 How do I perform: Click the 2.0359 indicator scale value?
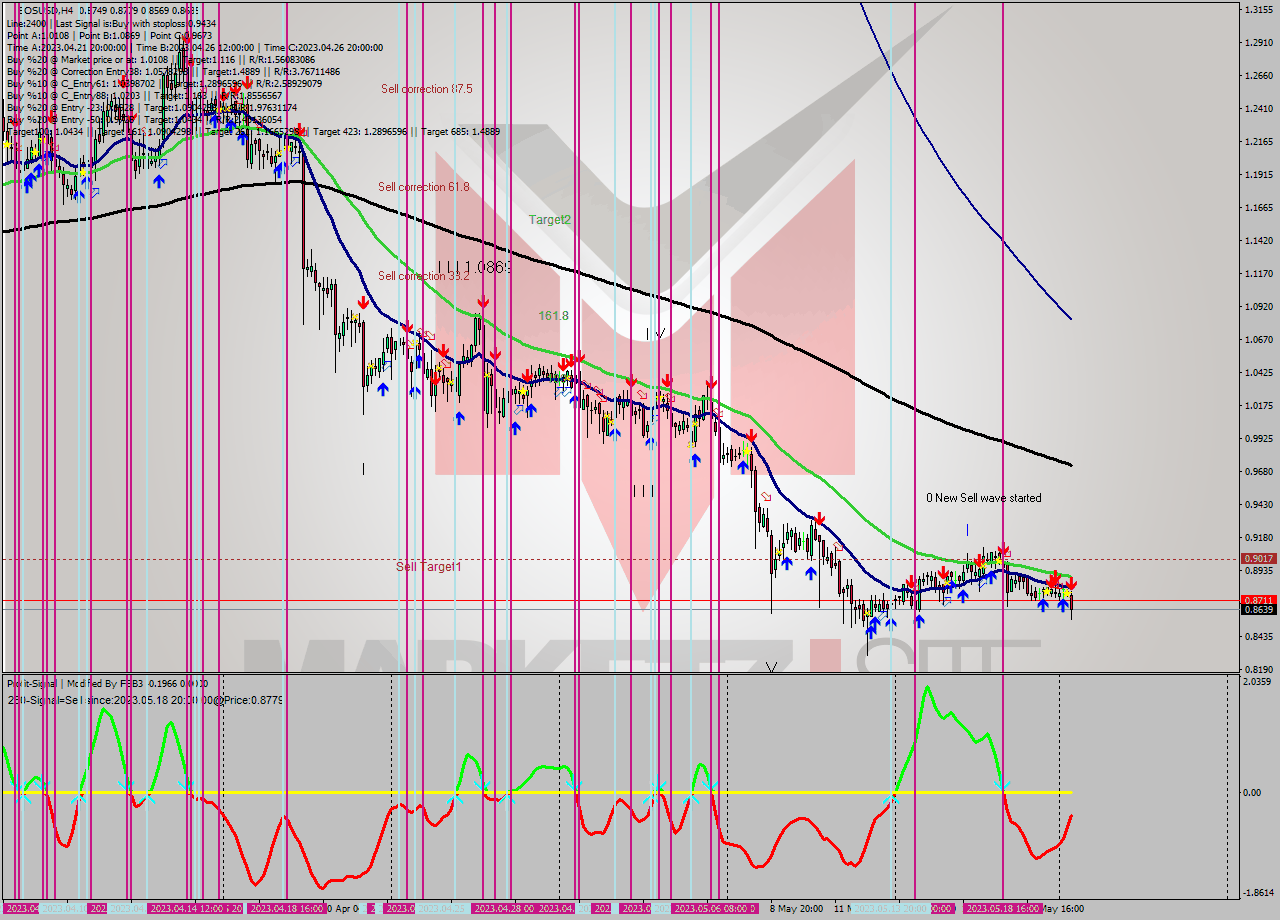pyautogui.click(x=1258, y=681)
